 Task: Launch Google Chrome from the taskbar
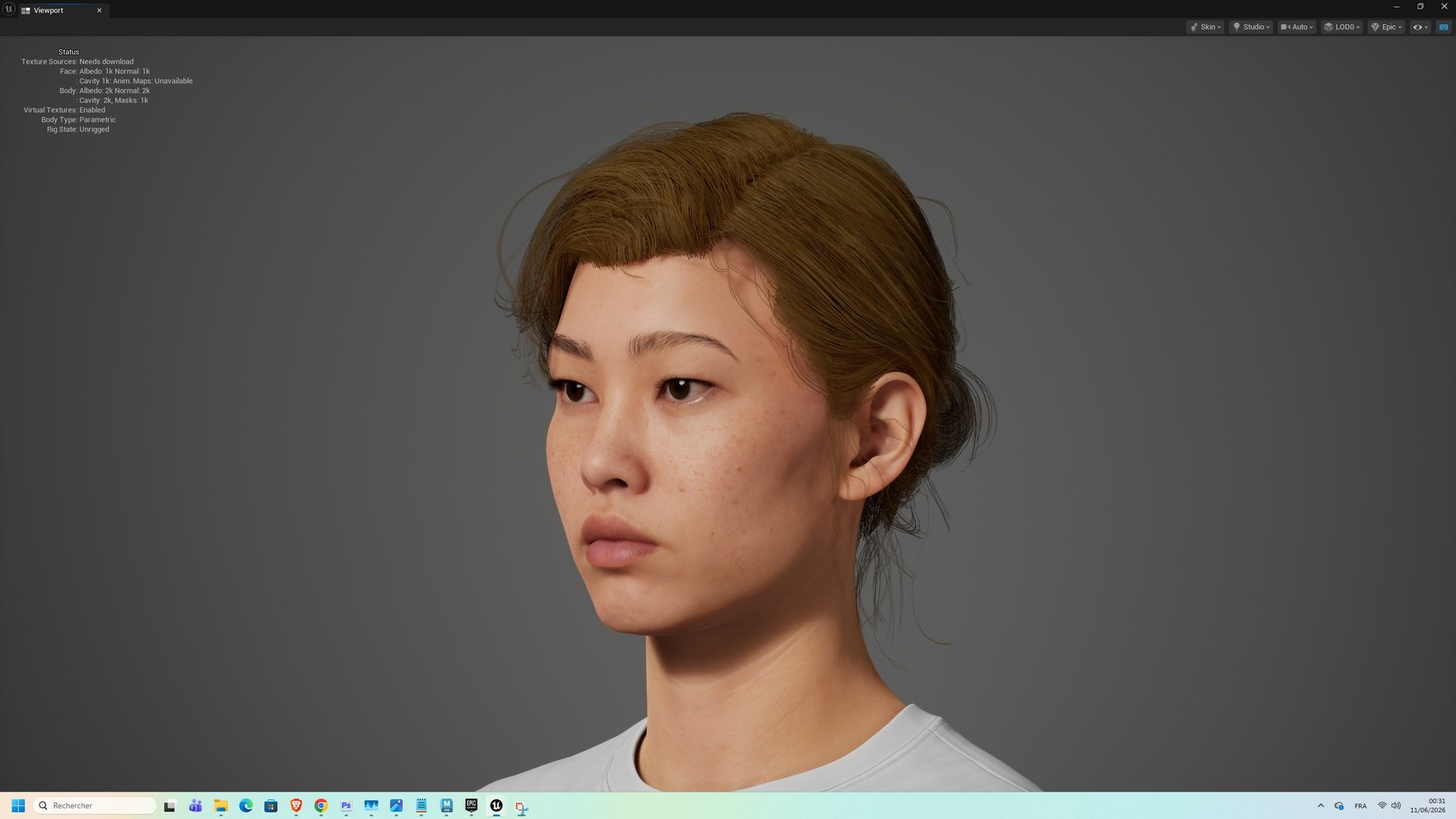pos(321,805)
